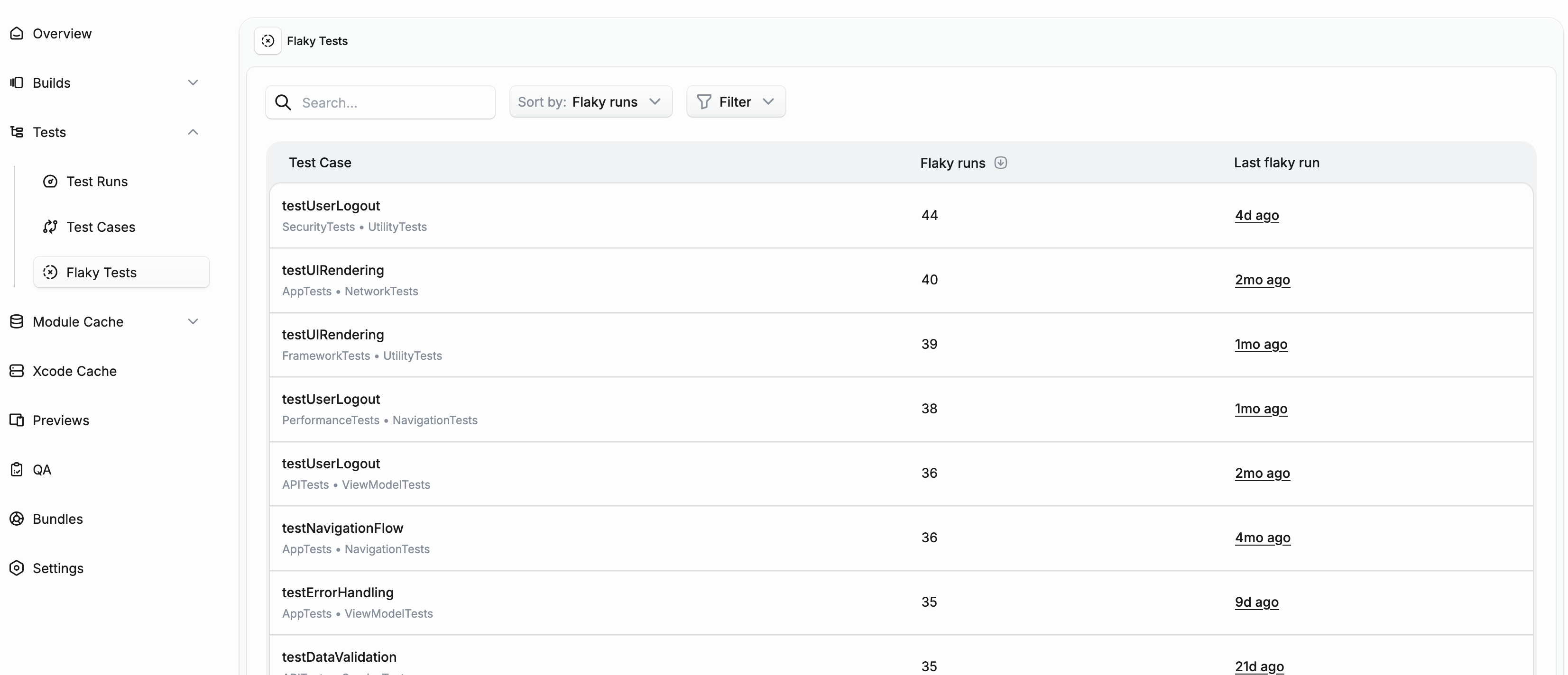1568x675 pixels.
Task: Expand the Module Cache chevron
Action: coord(193,321)
